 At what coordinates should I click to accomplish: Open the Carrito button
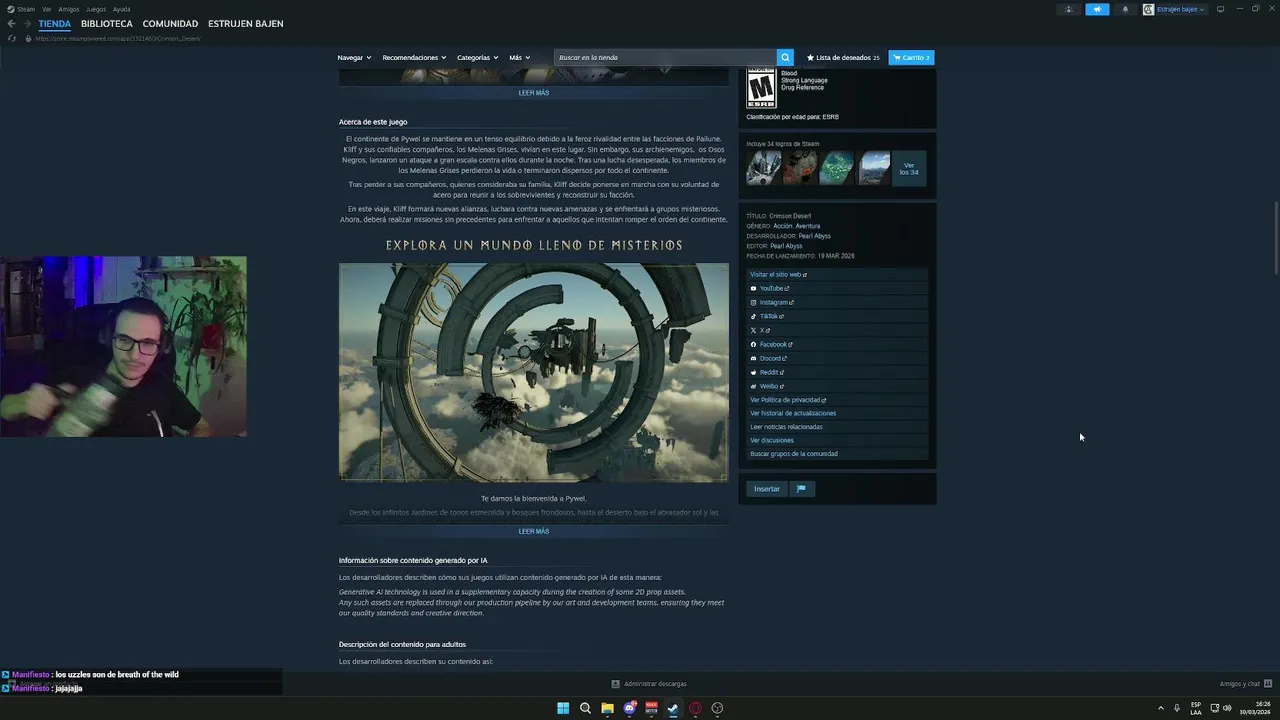coord(911,57)
